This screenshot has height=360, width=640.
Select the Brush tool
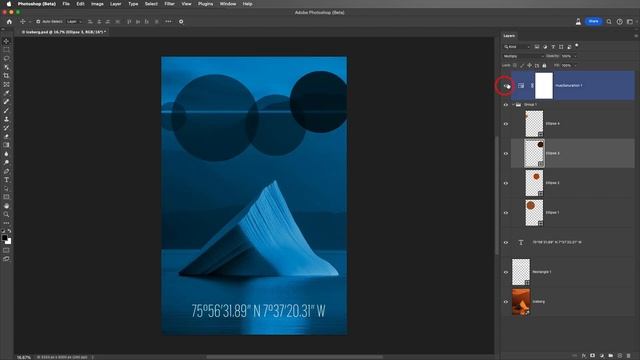pos(6,110)
